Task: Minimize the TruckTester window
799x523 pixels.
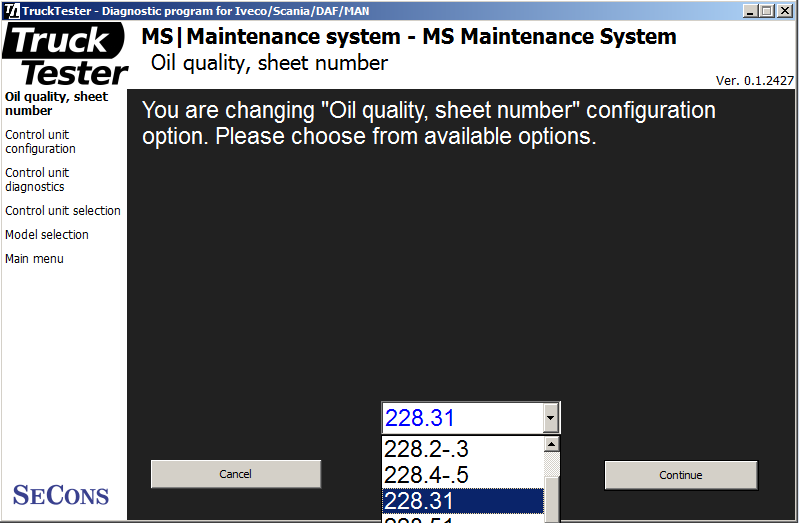Action: point(749,11)
